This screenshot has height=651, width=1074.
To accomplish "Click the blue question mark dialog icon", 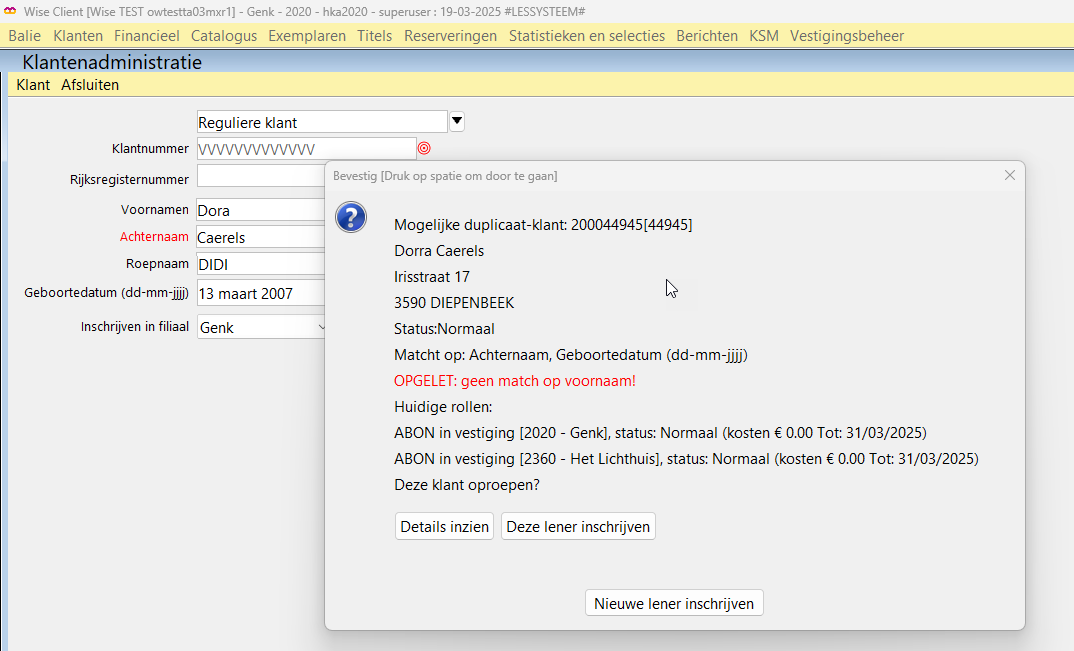I will tap(351, 217).
